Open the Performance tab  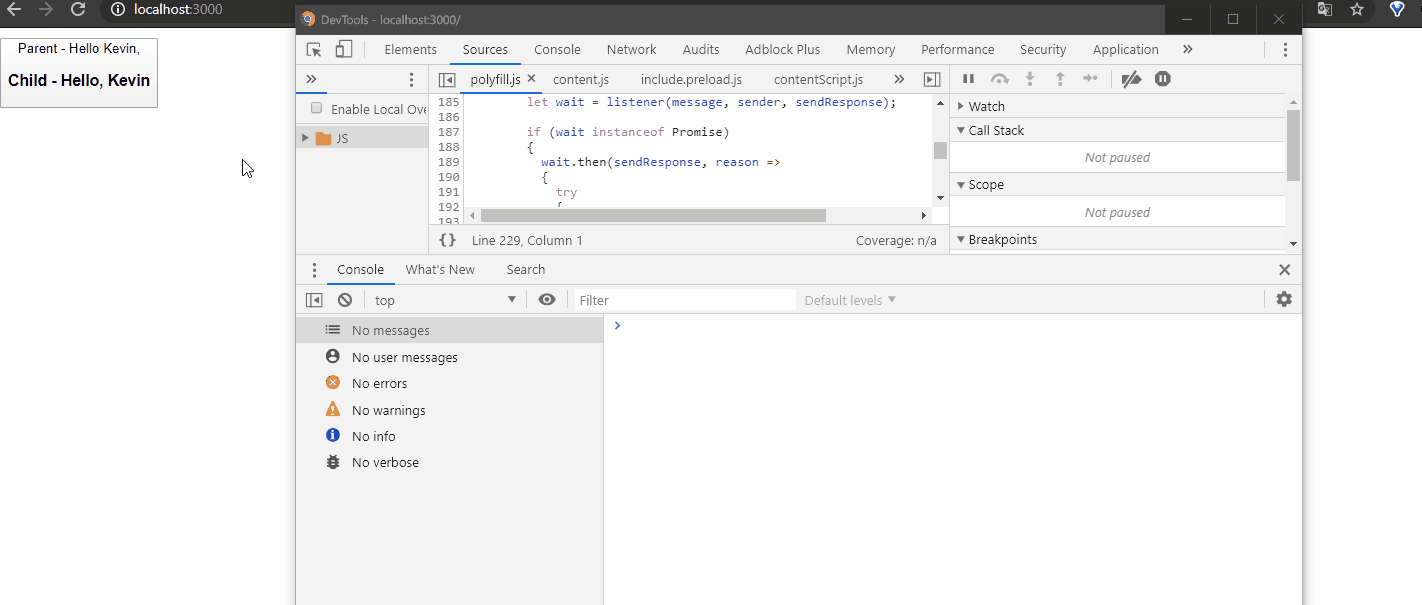click(957, 49)
